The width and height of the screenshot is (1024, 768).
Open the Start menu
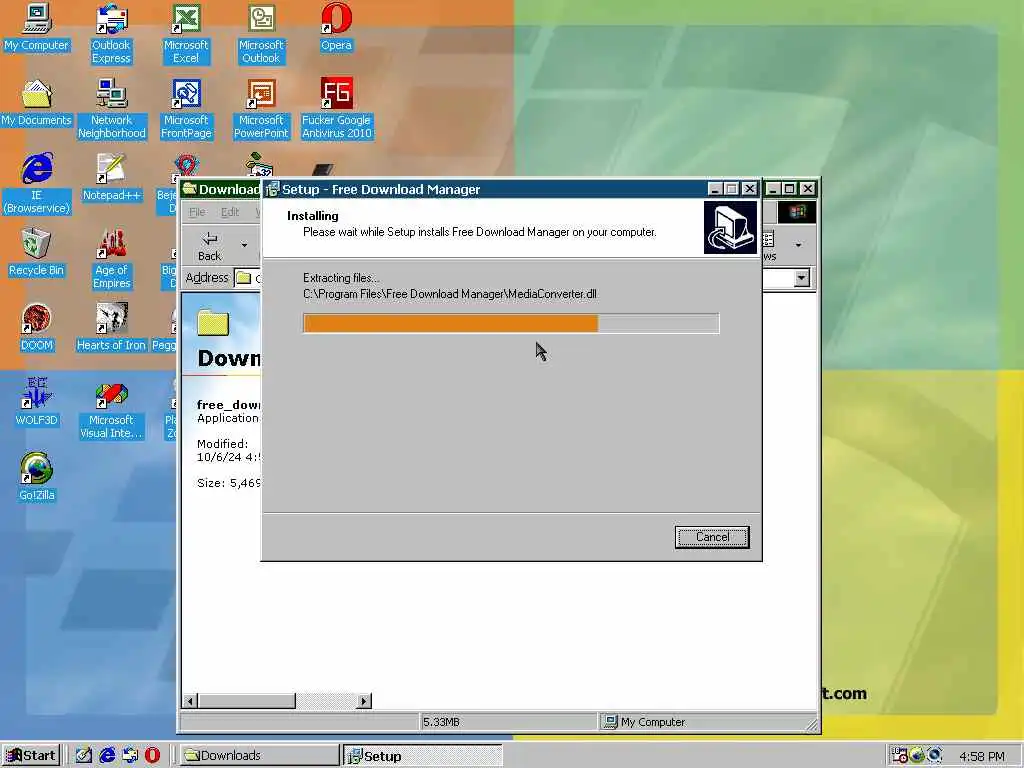31,755
